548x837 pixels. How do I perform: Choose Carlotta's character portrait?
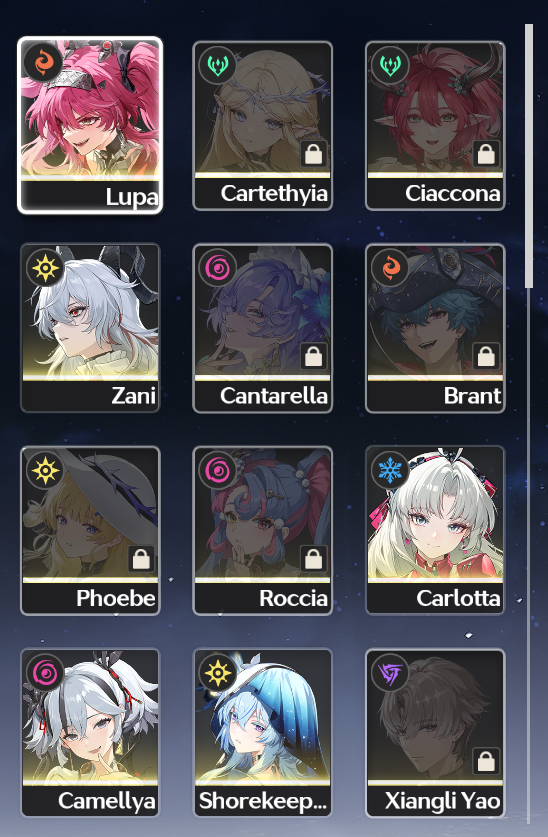tap(435, 530)
